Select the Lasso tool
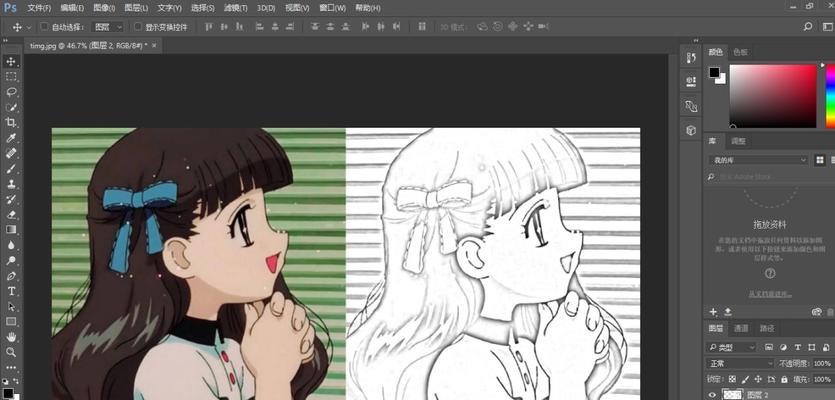Viewport: 835px width, 400px height. [11, 92]
